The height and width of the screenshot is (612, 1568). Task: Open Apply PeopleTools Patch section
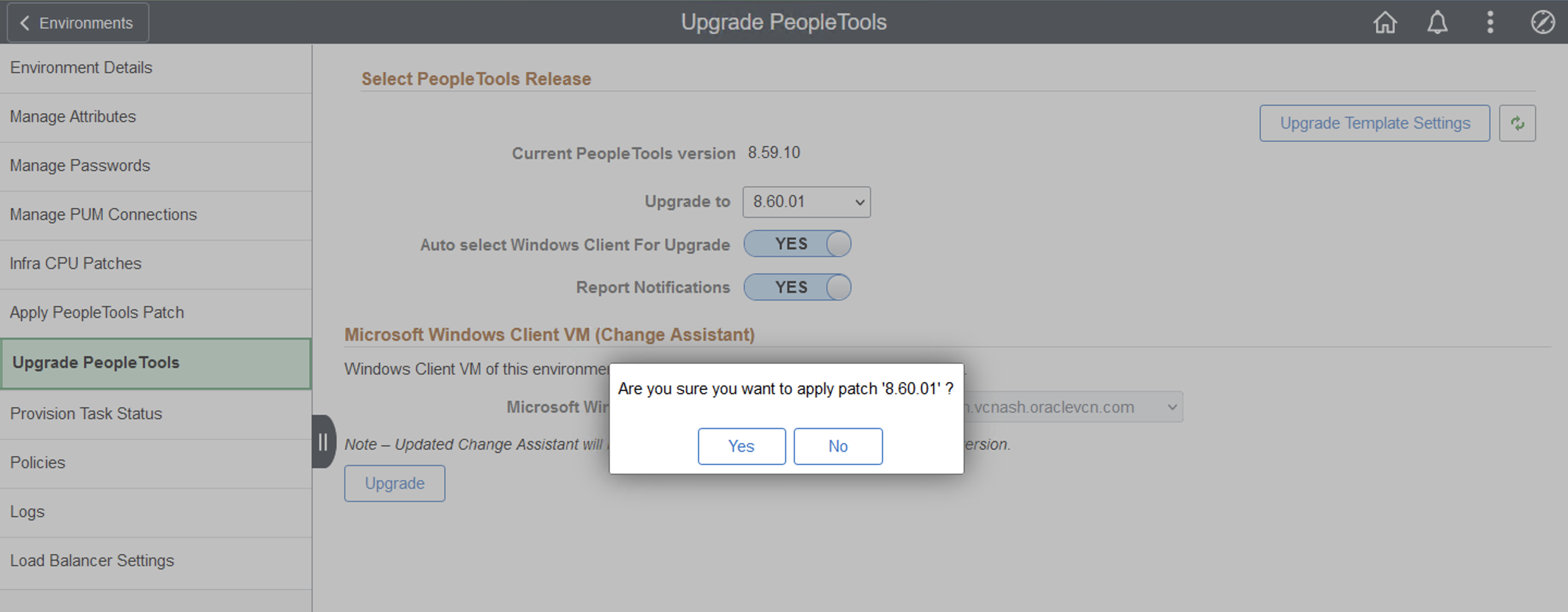(97, 312)
